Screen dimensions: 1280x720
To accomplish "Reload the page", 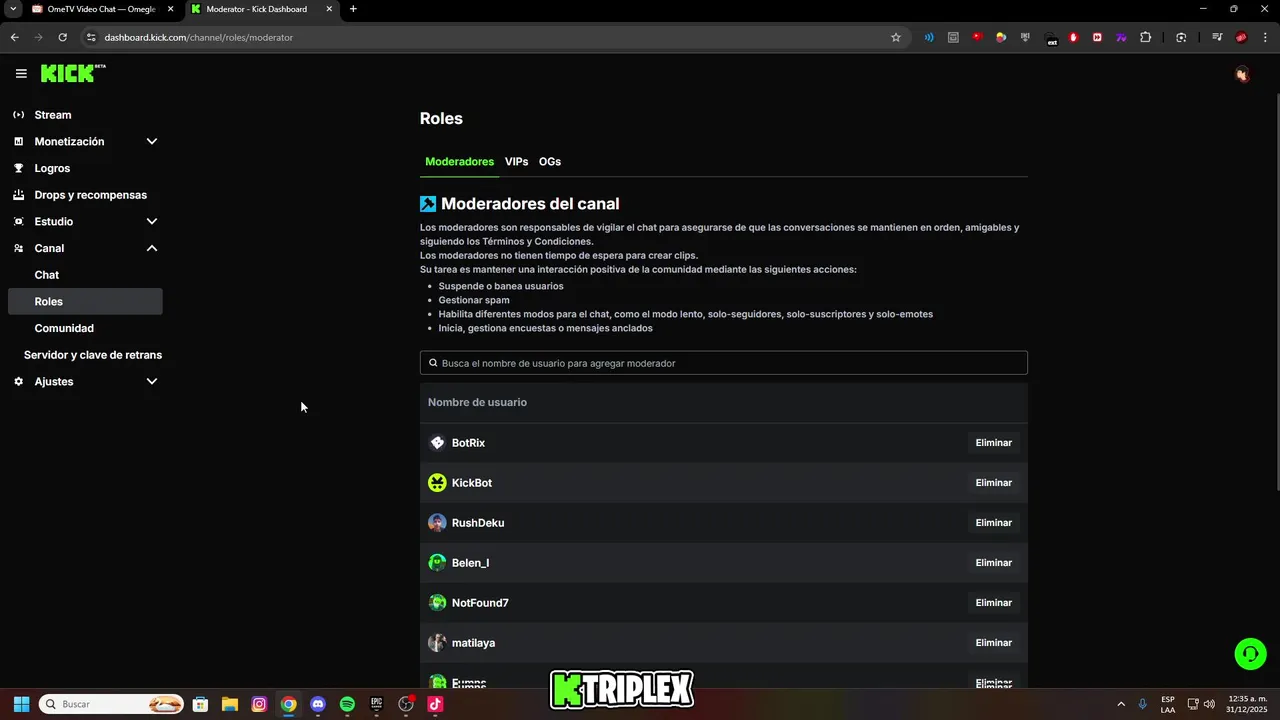I will (x=62, y=37).
